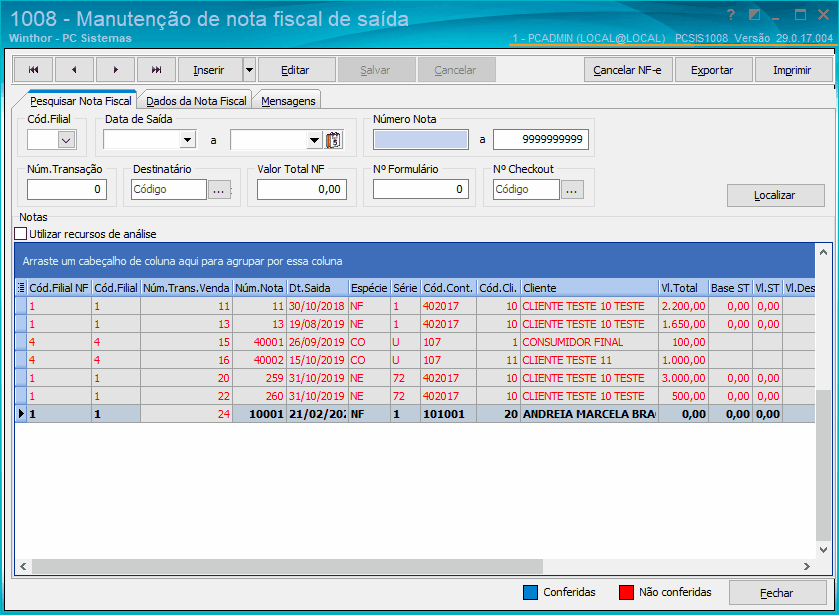The image size is (839, 615).
Task: Sort by Série column header
Action: pos(406,288)
